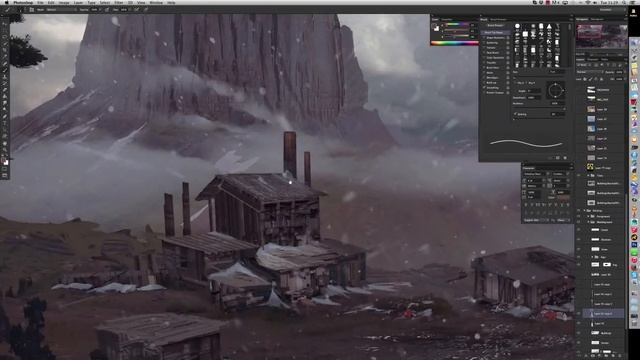Select the Zoom tool
Screen dimensions: 640x360
coord(5,149)
